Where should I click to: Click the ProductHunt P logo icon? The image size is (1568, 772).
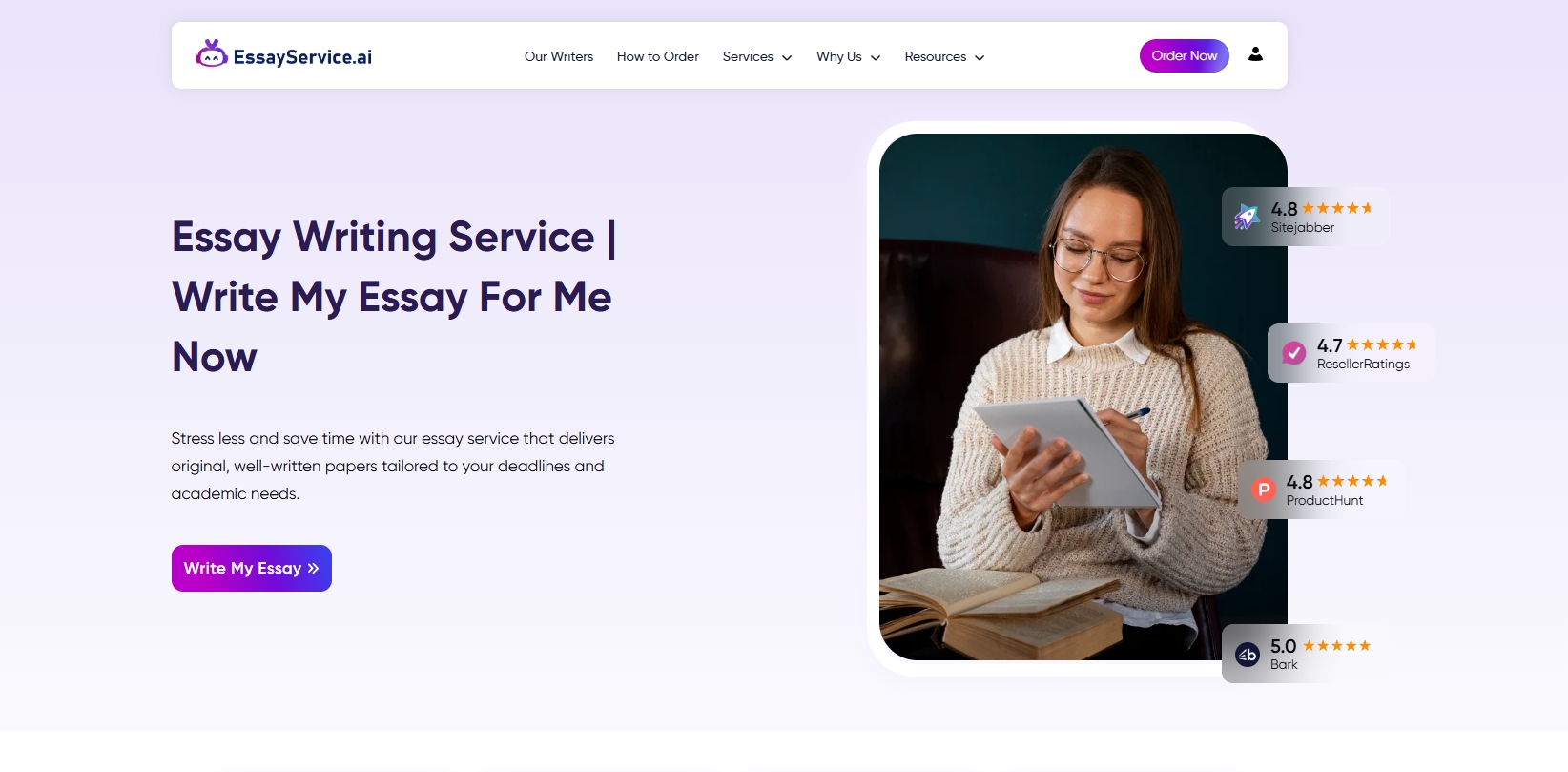click(1263, 490)
